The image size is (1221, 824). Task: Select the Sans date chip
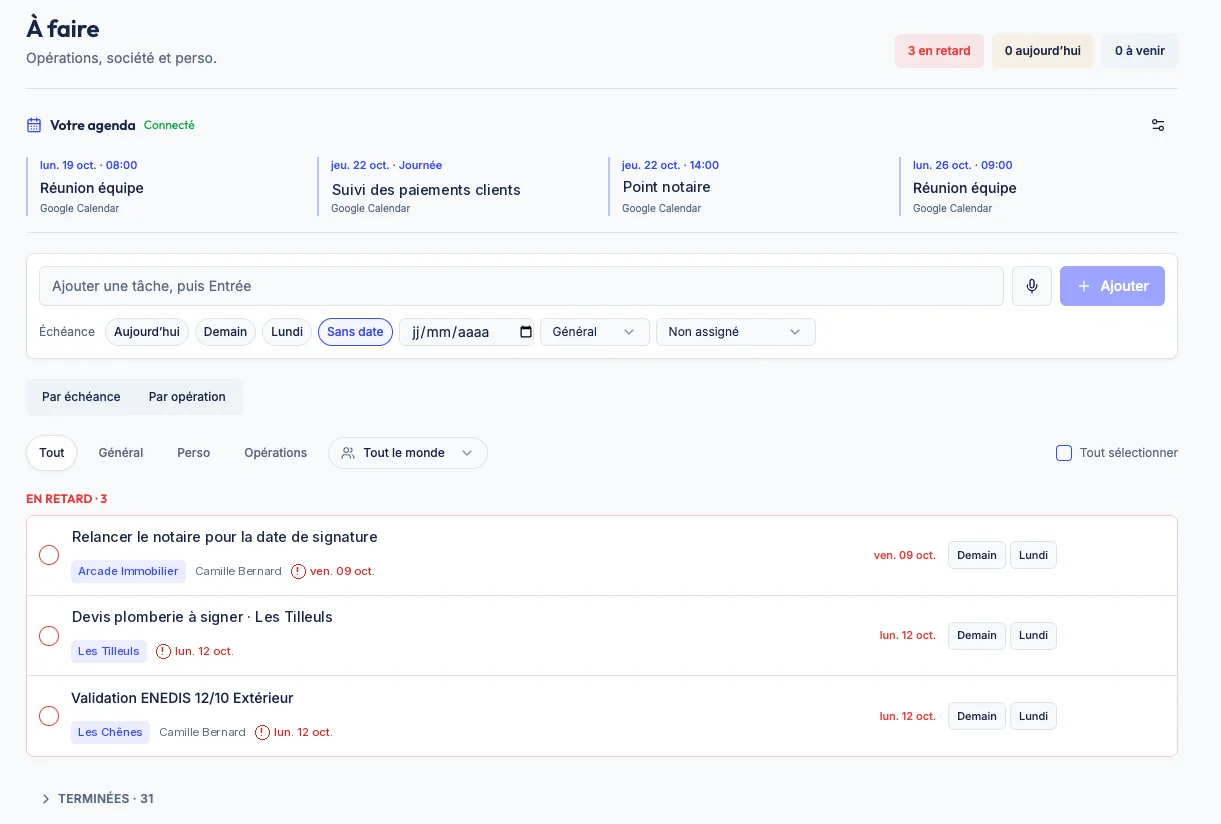(355, 332)
